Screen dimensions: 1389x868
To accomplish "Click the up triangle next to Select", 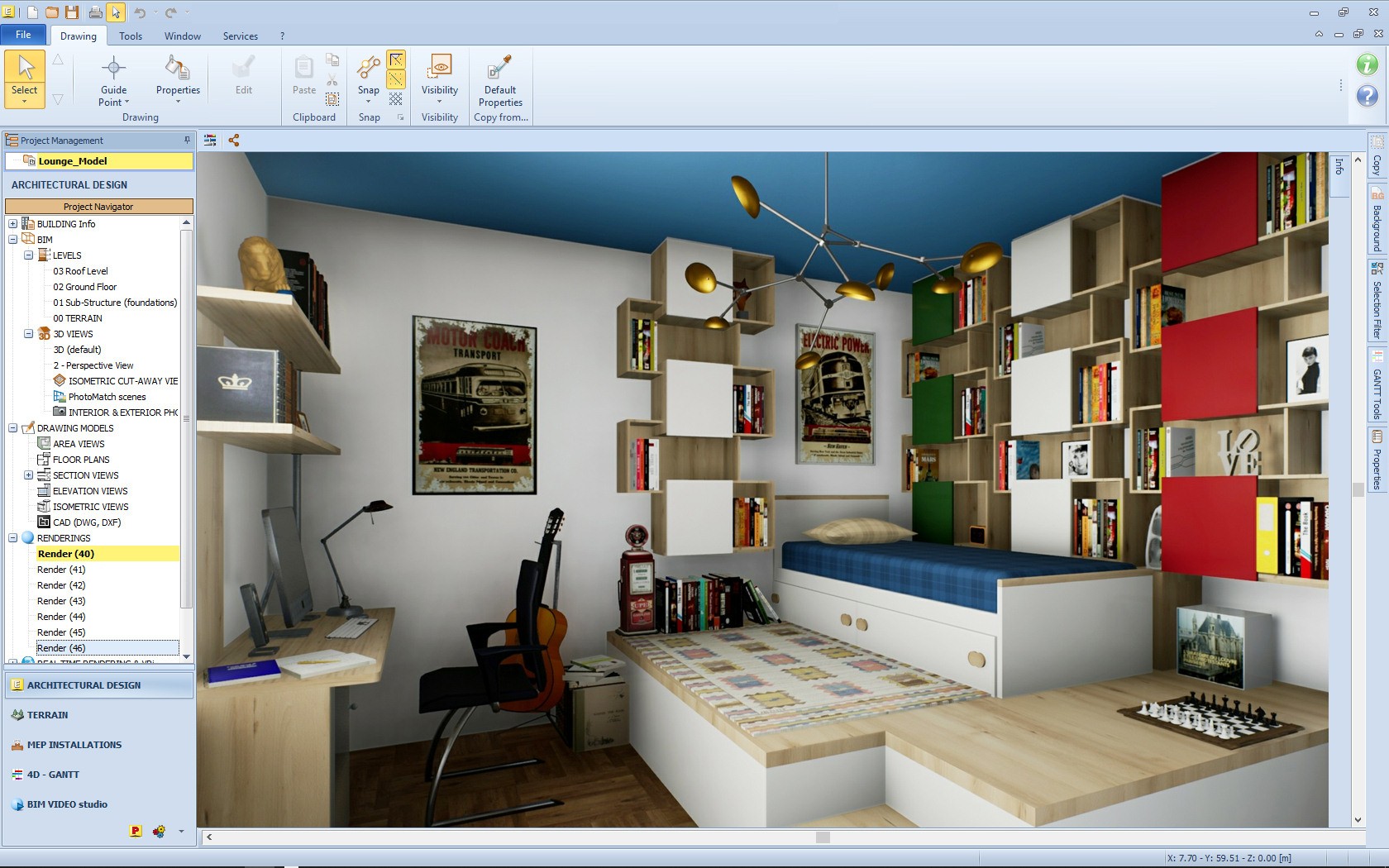I will (x=58, y=60).
